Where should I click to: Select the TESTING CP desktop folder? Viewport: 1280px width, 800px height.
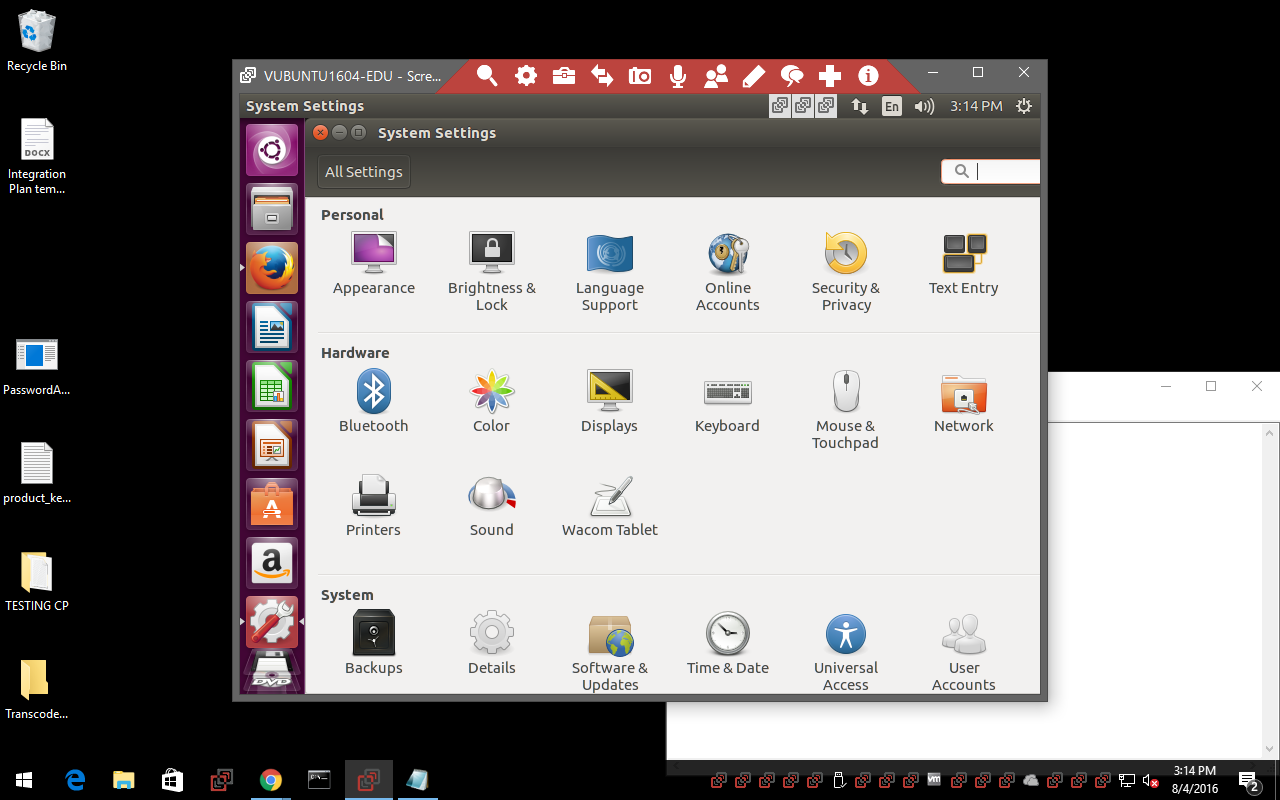pos(37,581)
